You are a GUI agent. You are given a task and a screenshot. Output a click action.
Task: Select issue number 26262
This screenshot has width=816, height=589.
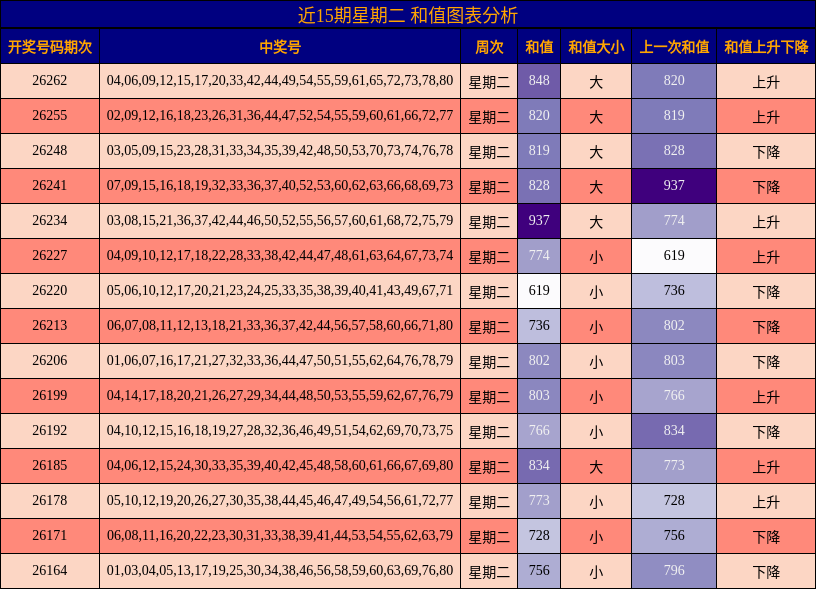(50, 81)
